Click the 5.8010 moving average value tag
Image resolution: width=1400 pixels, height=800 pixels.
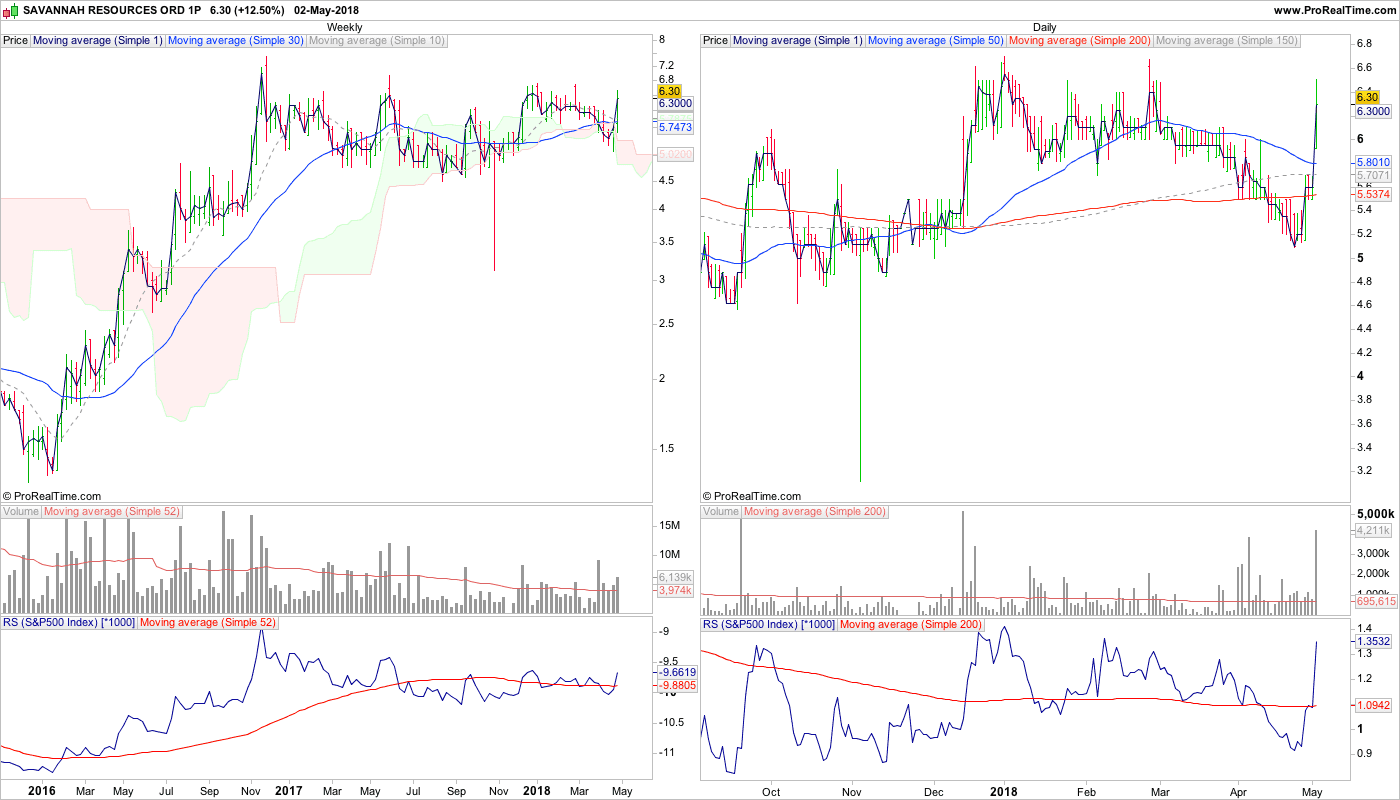coord(1373,162)
